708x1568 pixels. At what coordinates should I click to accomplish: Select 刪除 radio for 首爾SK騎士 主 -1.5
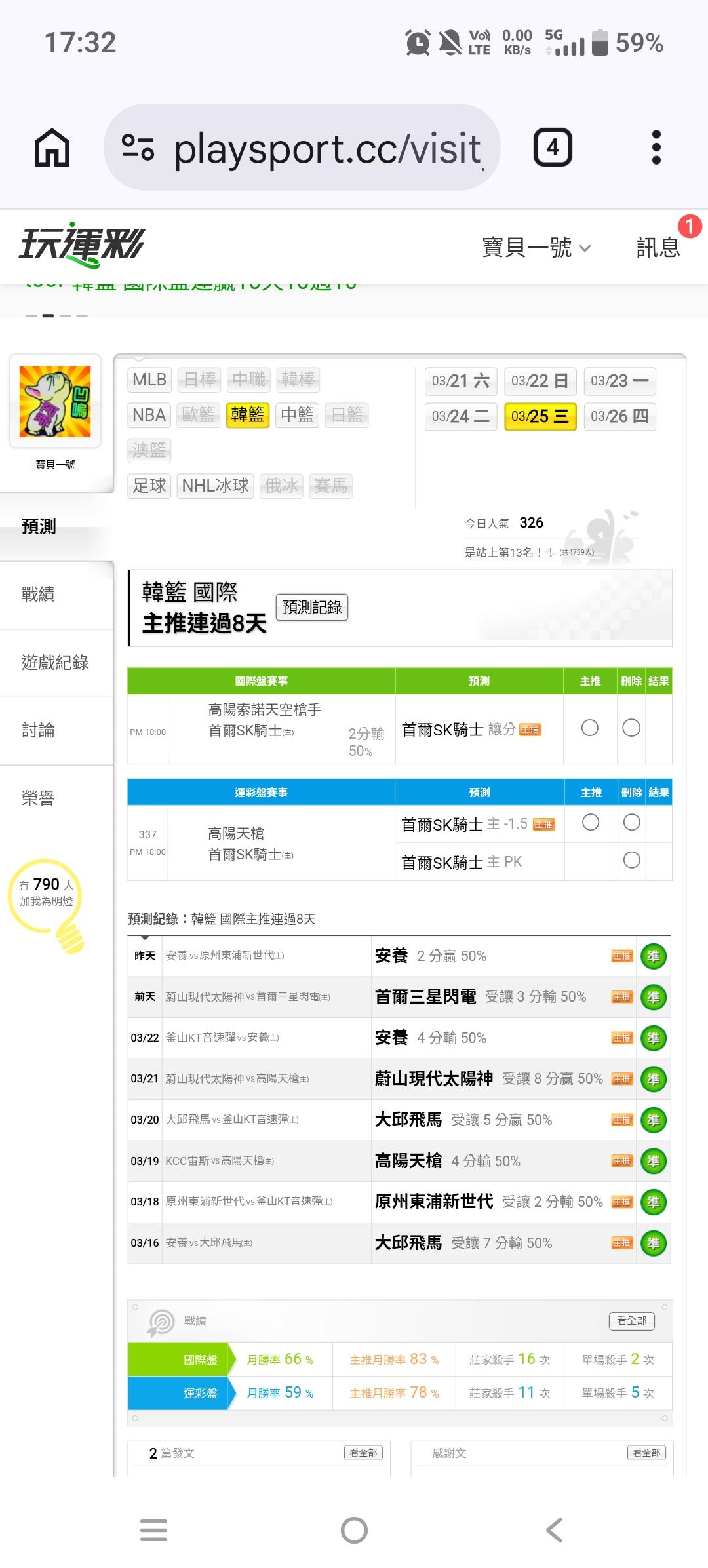(632, 822)
